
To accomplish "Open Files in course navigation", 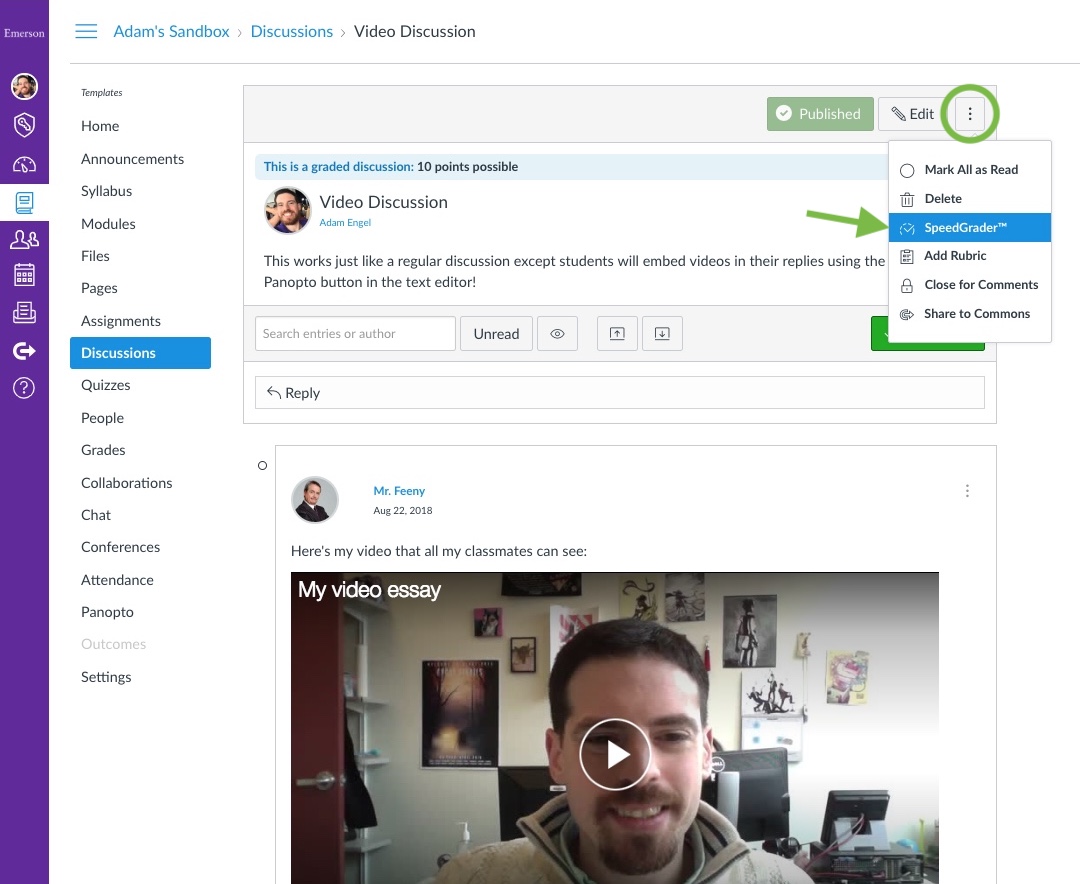I will (x=95, y=256).
